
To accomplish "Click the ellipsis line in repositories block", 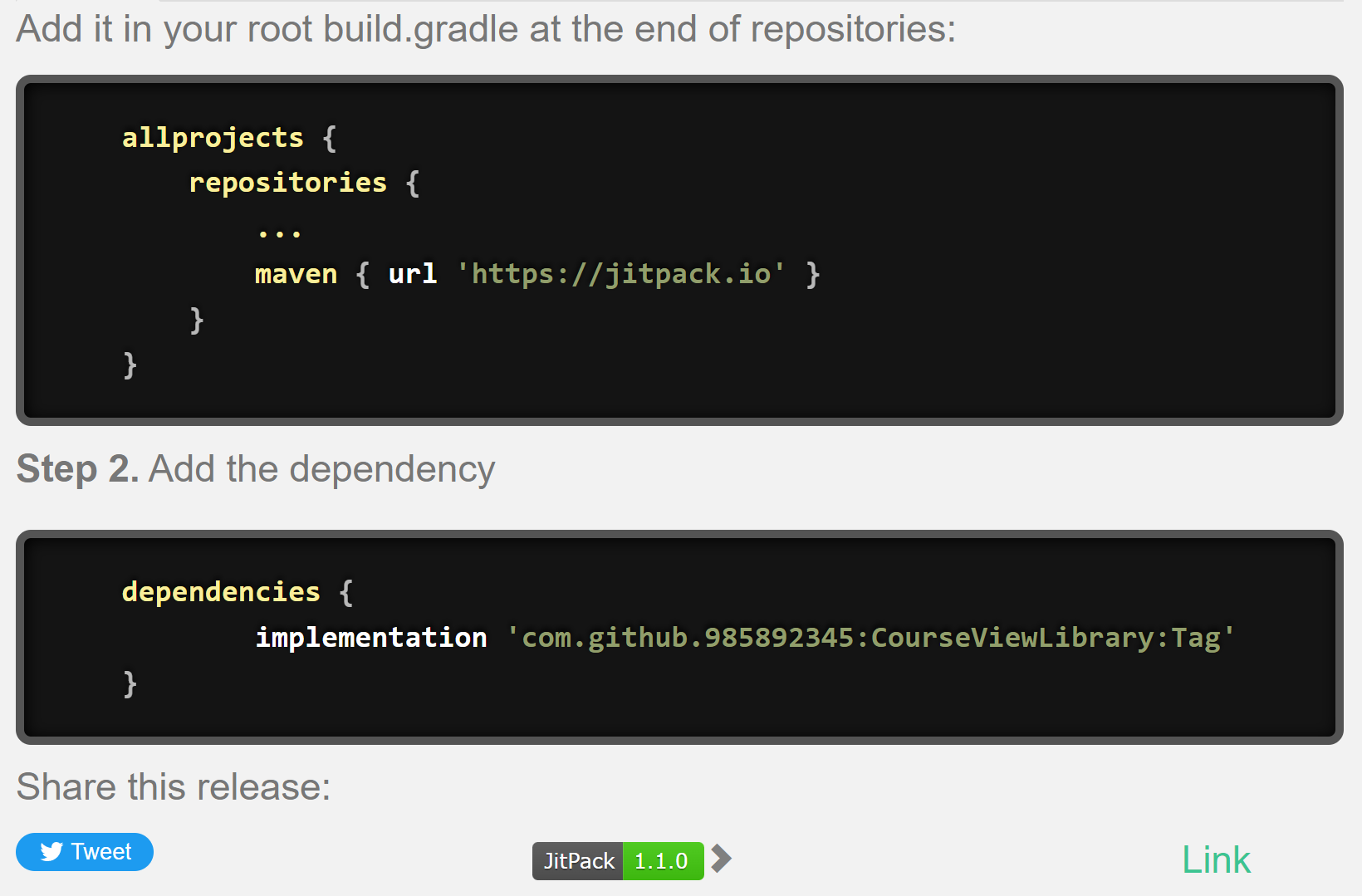I will coord(280,234).
